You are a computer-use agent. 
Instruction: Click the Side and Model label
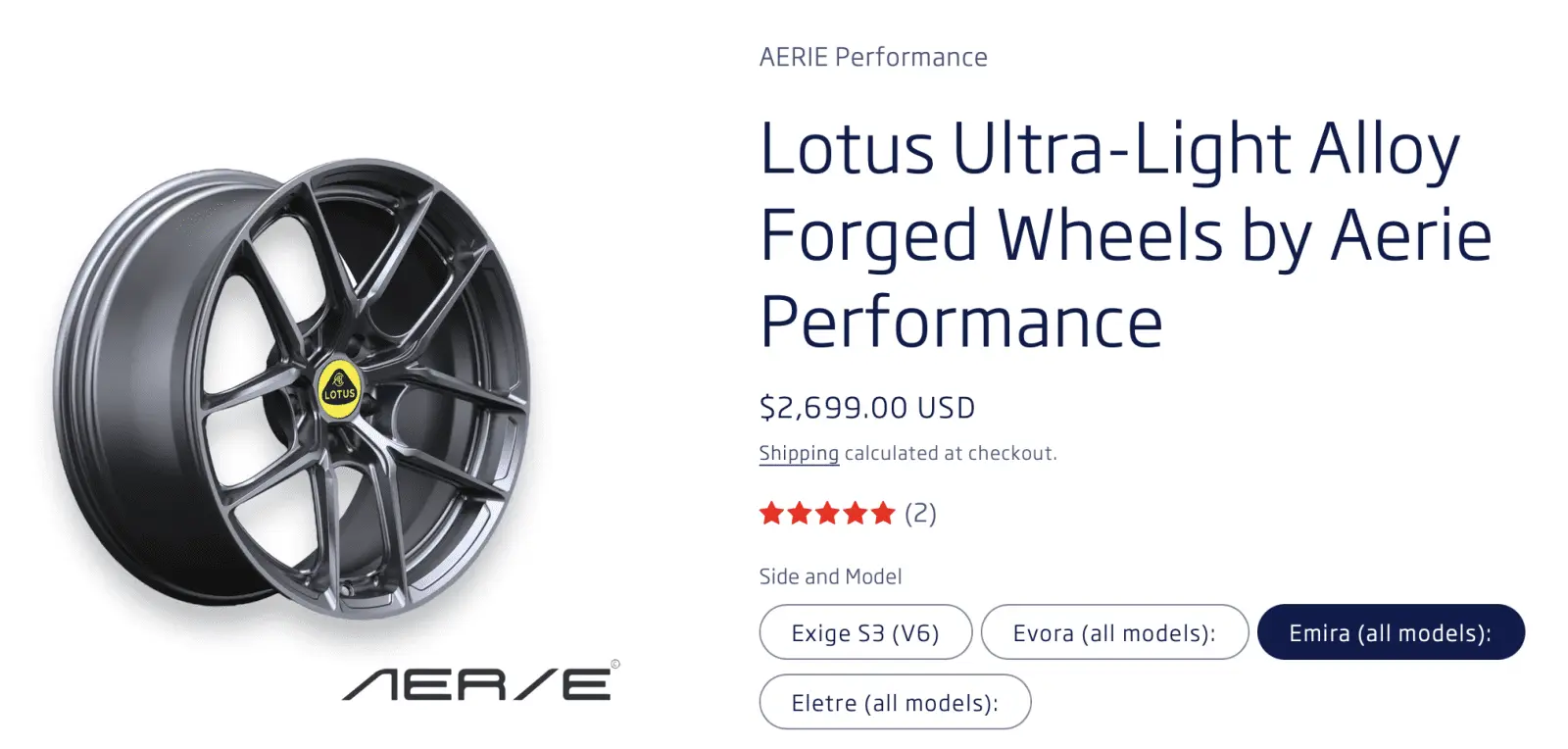point(830,576)
